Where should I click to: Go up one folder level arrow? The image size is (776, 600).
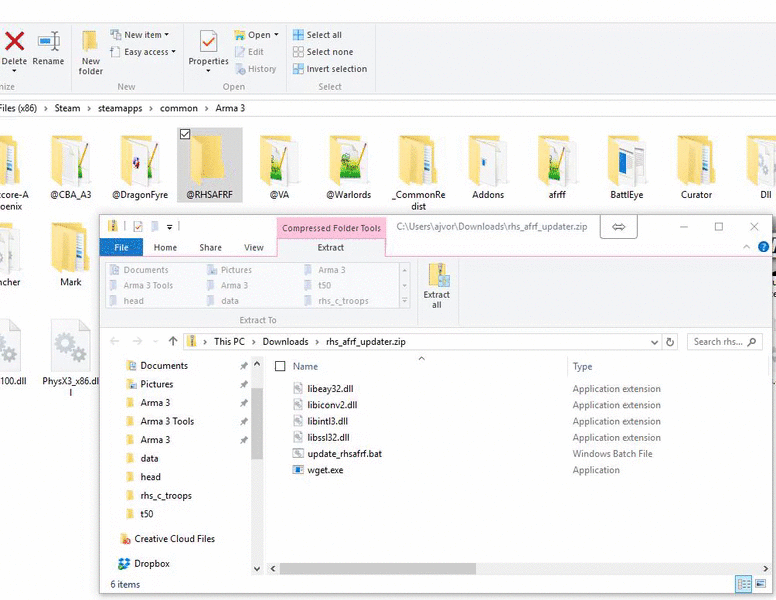(173, 341)
